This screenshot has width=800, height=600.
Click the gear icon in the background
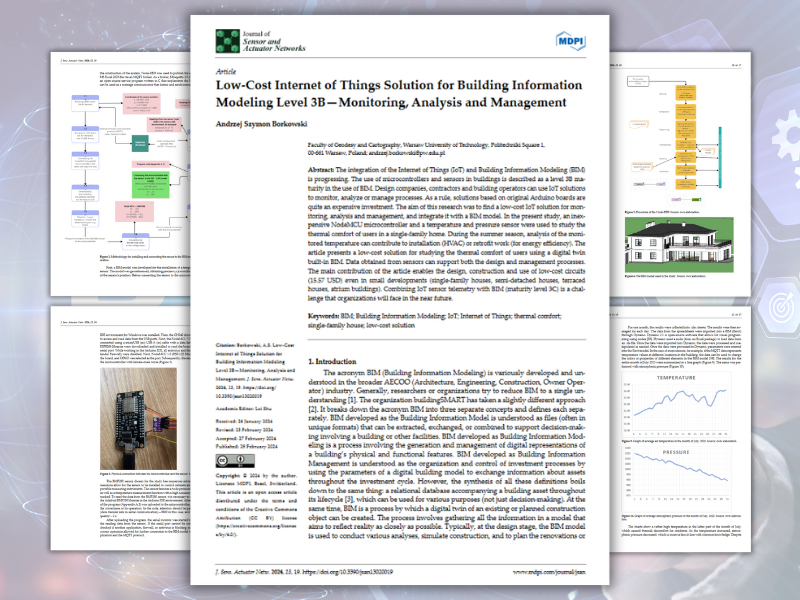point(786,135)
